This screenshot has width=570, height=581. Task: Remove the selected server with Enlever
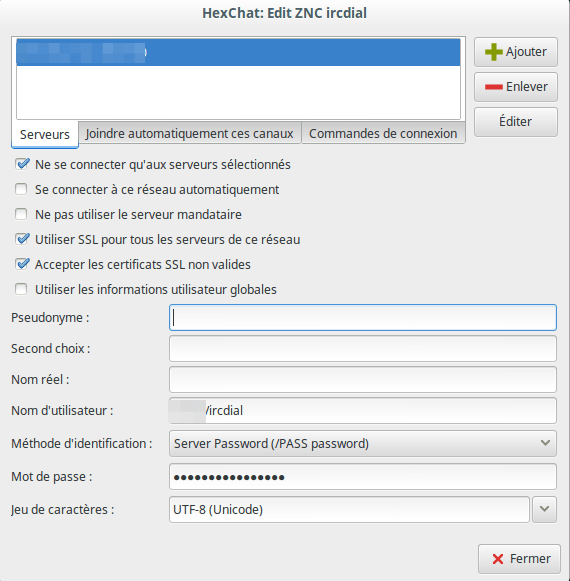tap(516, 87)
